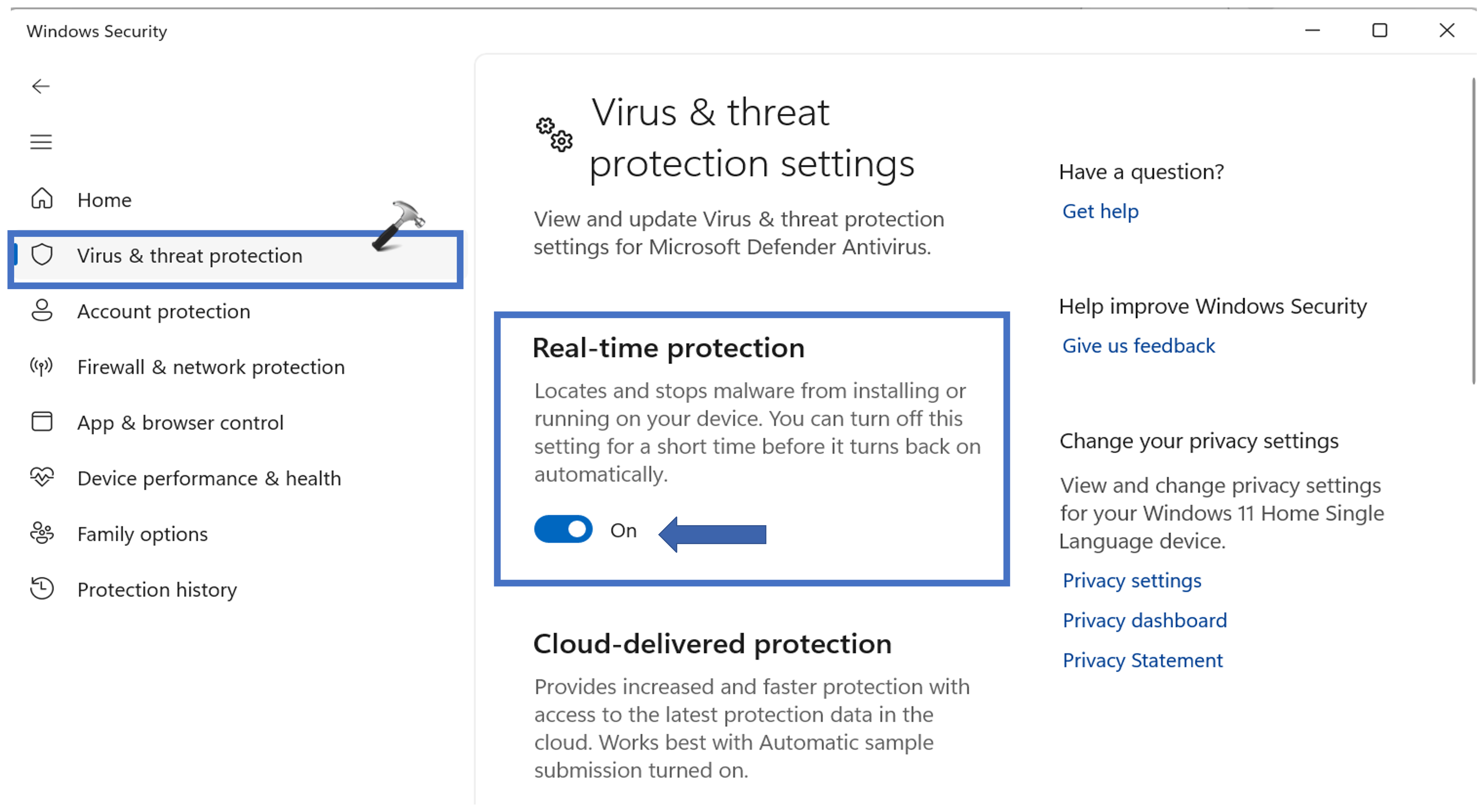Go to Device performance & health
The width and height of the screenshot is (1484, 812).
tap(209, 479)
